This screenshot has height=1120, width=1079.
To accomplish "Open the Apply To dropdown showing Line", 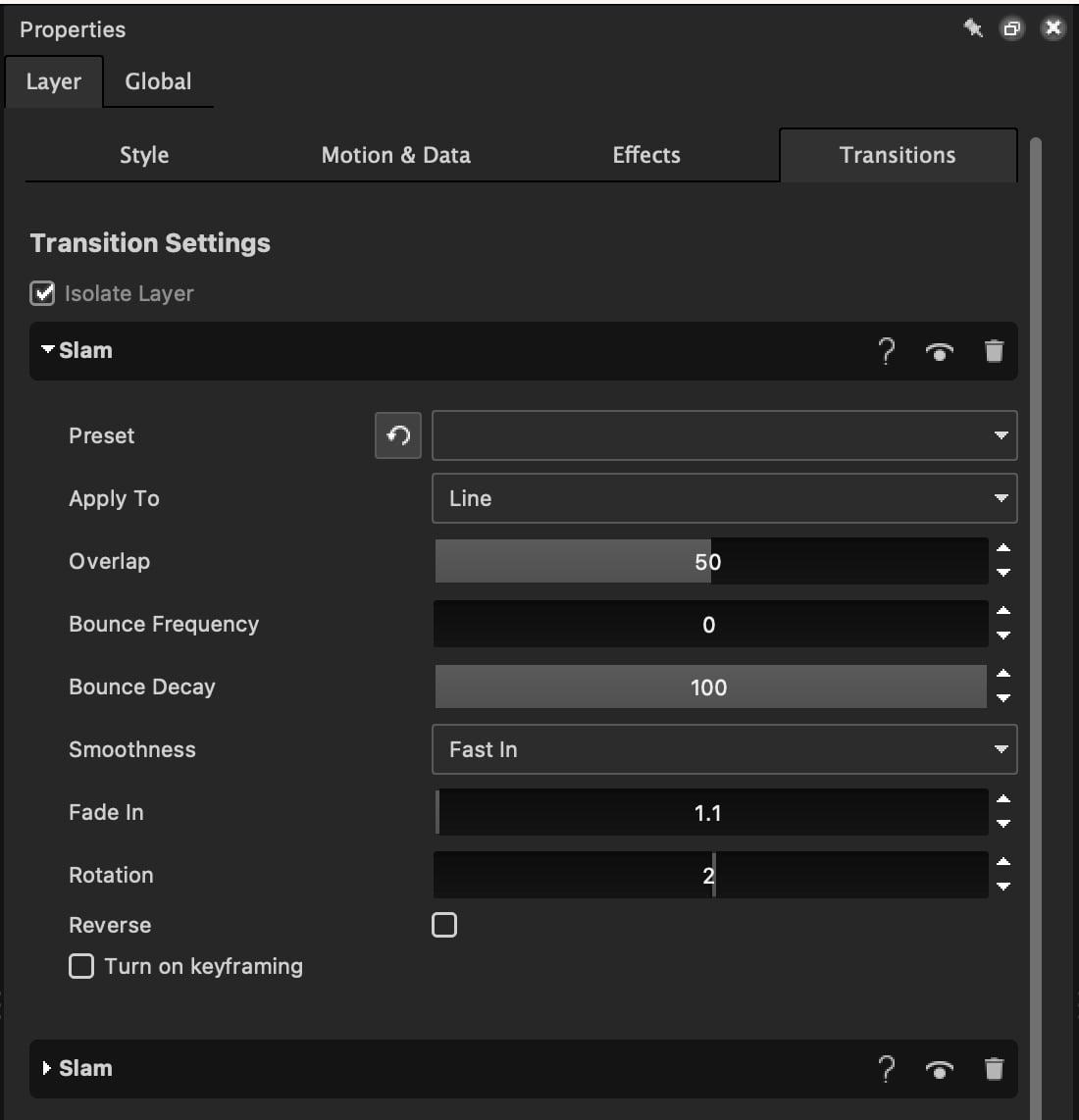I will pyautogui.click(x=725, y=498).
